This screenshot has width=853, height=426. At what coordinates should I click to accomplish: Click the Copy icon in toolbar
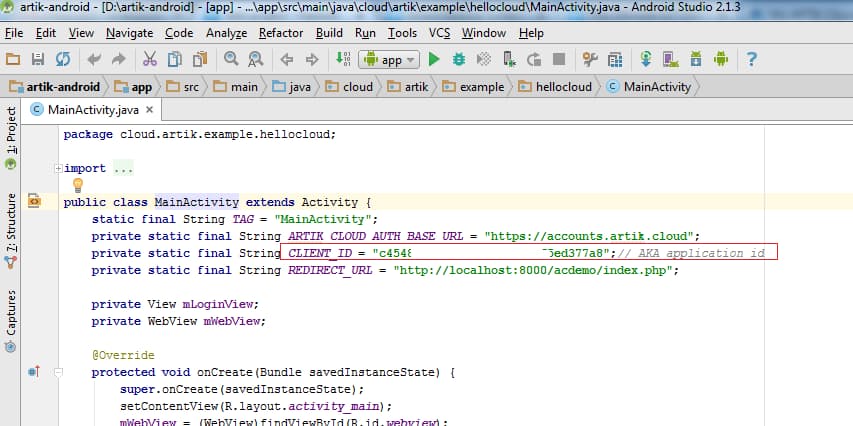pos(175,59)
